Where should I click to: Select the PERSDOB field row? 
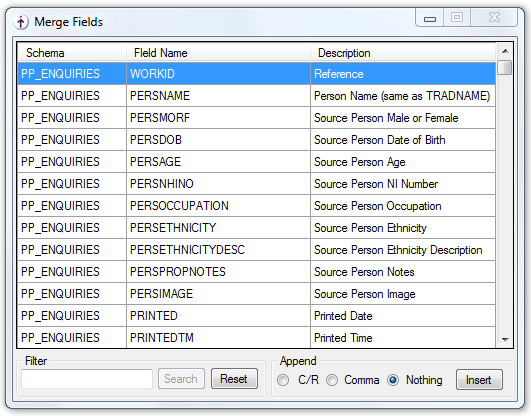click(257, 140)
